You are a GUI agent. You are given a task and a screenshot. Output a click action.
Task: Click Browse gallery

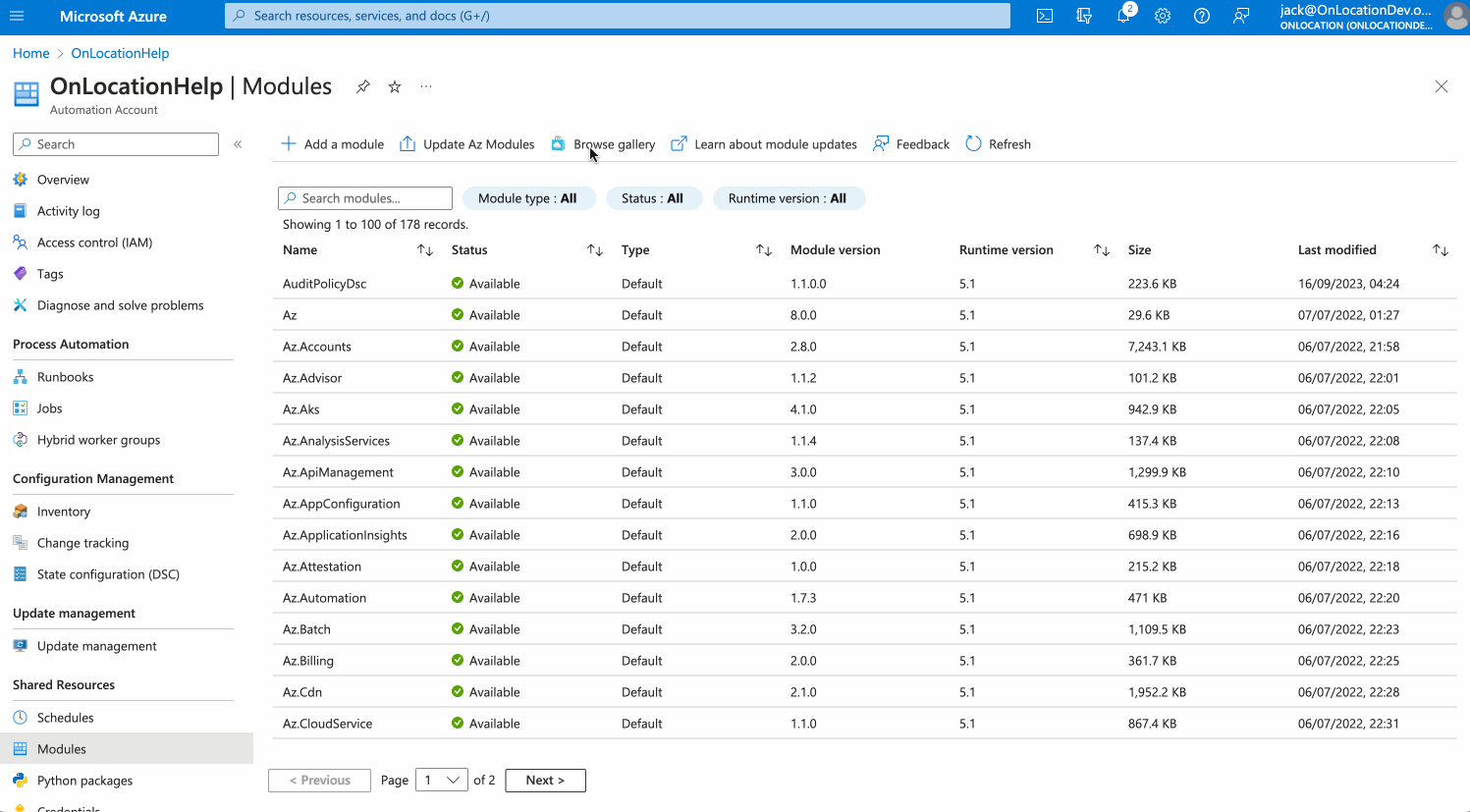tap(603, 144)
